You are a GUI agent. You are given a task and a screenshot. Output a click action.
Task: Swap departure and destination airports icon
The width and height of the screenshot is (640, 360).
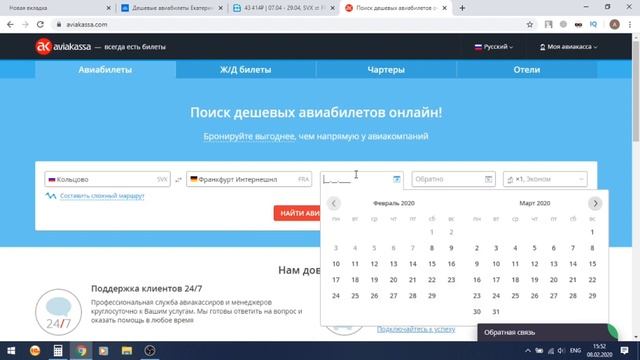(x=178, y=180)
